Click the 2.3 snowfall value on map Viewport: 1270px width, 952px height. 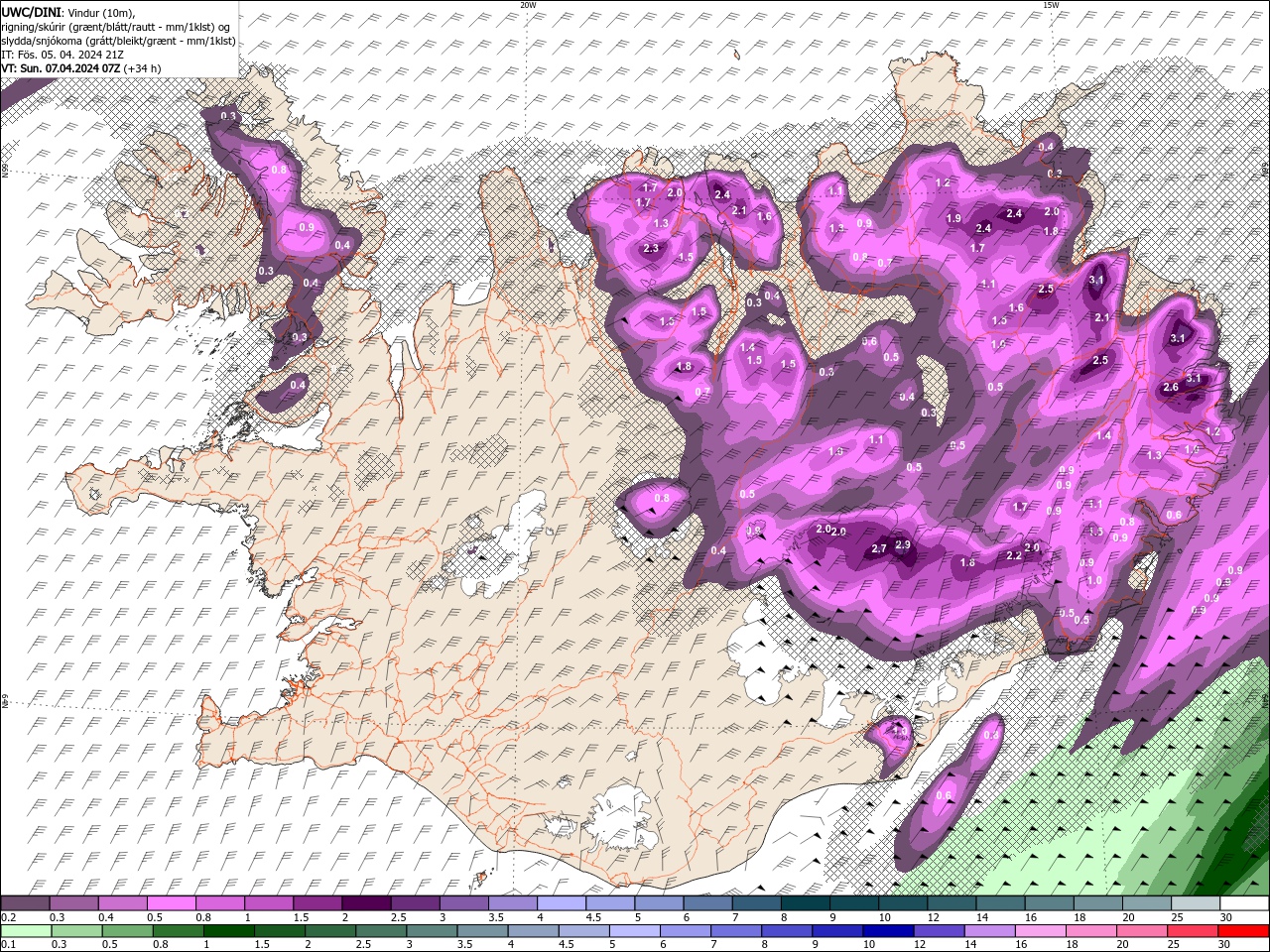pos(652,248)
